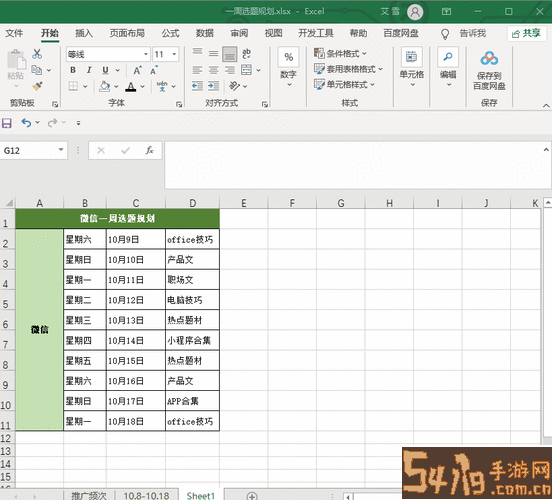
Task: Expand the formula bar
Action: (x=546, y=150)
